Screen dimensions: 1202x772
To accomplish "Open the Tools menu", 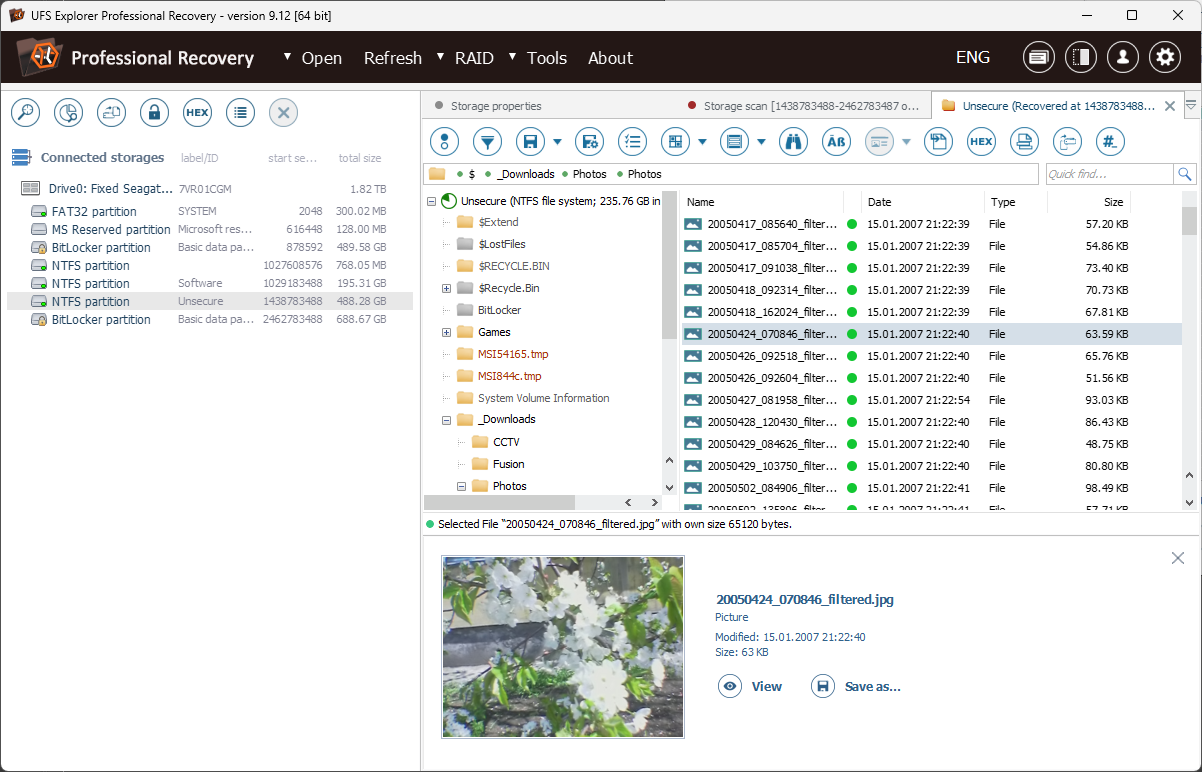I will click(546, 58).
